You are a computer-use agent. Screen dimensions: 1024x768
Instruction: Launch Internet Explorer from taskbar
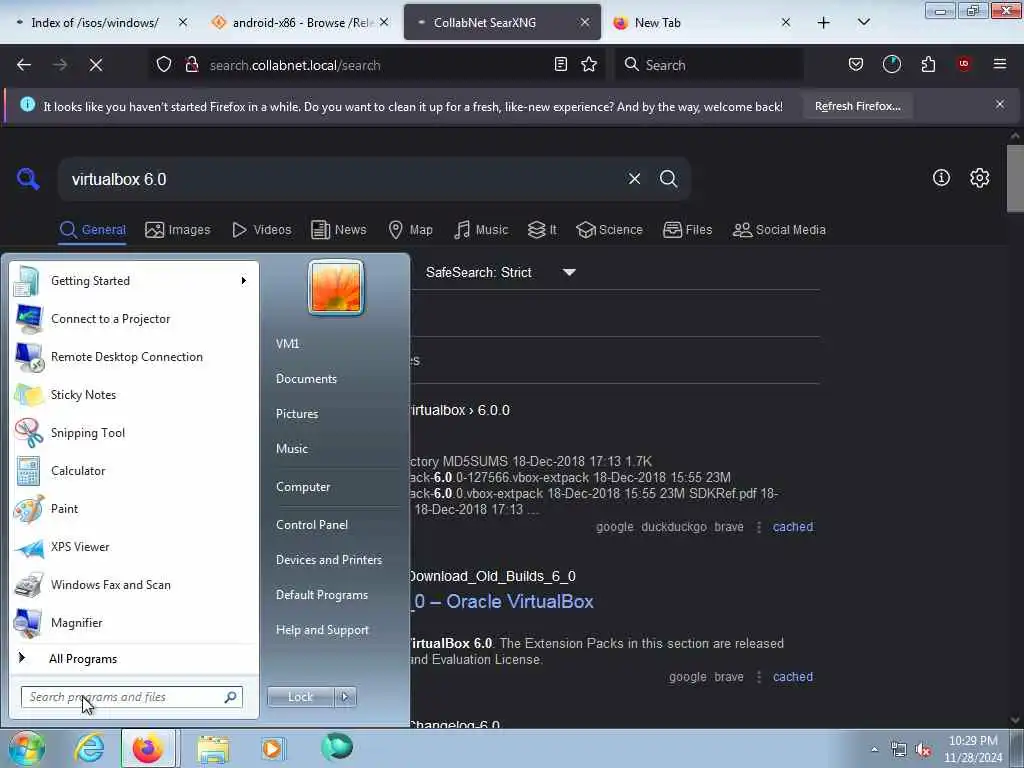89,748
